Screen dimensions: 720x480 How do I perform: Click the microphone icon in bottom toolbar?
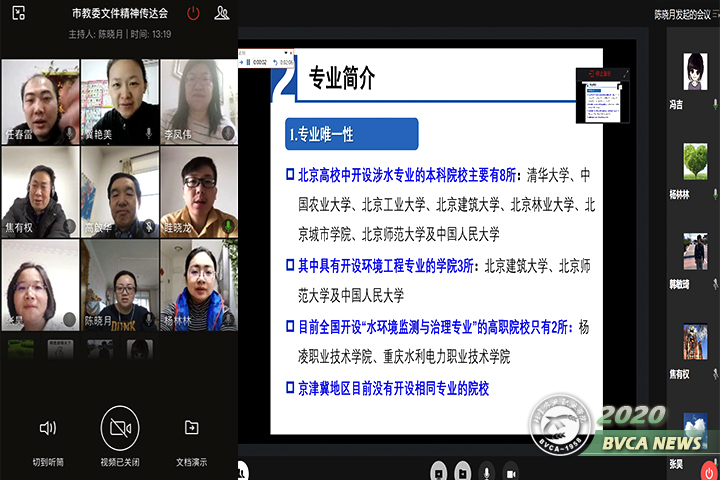pos(486,470)
